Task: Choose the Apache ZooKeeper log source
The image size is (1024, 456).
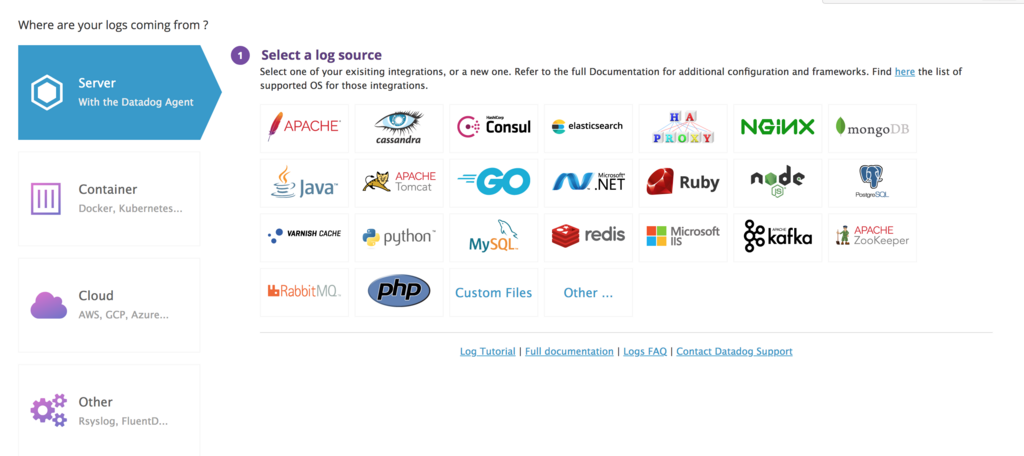Action: tap(872, 238)
